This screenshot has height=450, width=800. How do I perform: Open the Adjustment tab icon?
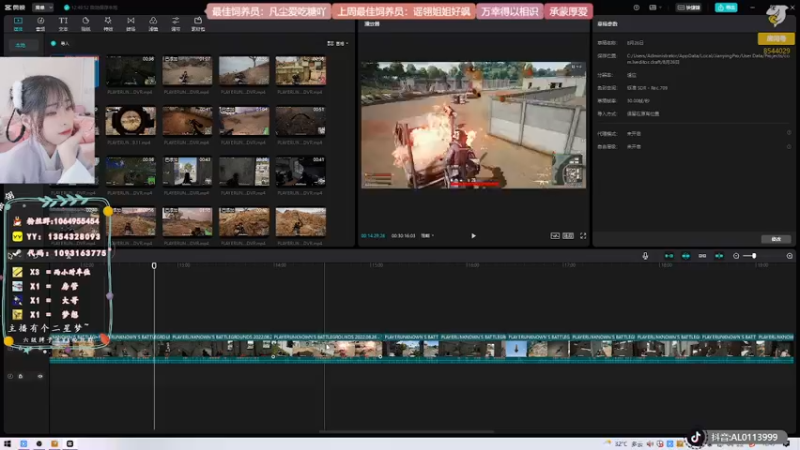(x=176, y=23)
